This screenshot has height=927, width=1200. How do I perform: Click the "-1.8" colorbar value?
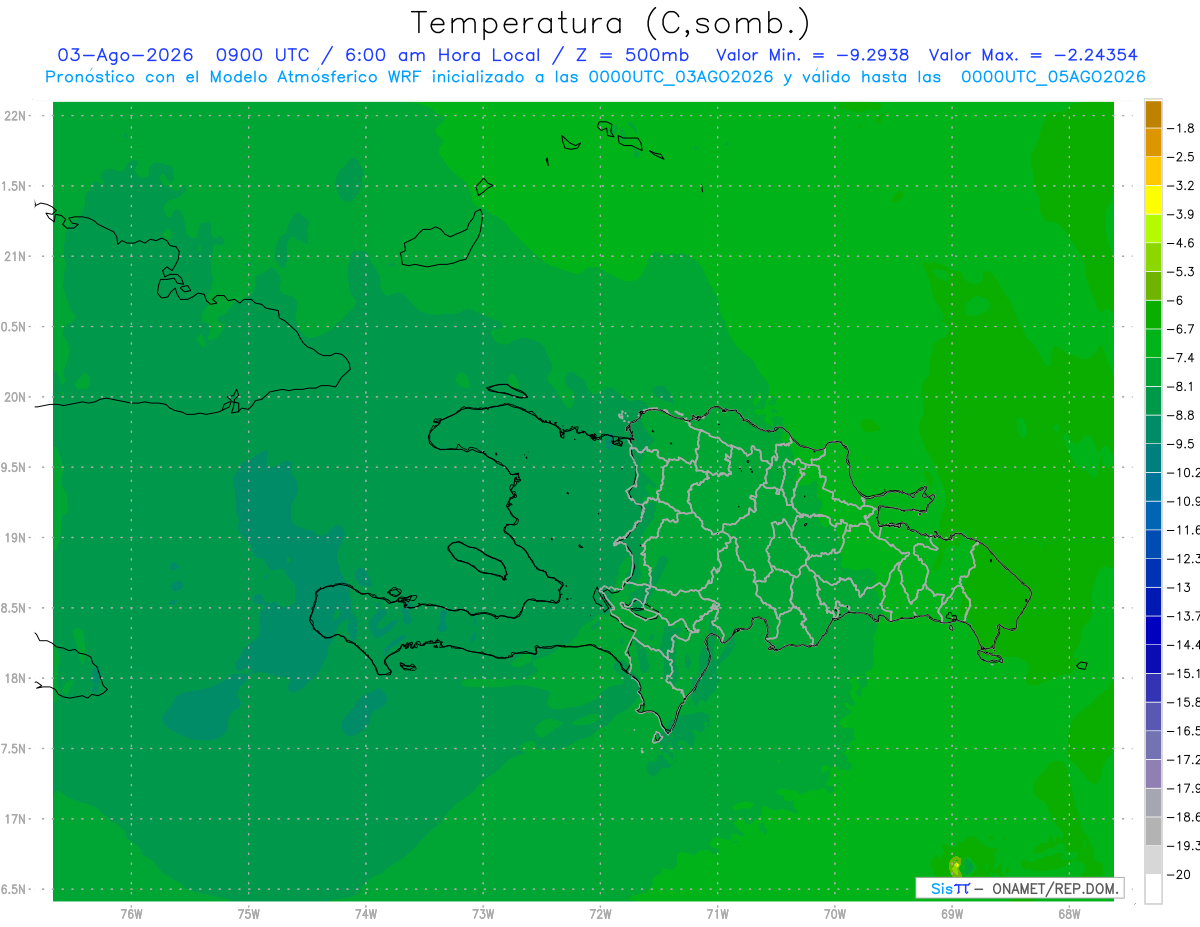click(1181, 128)
